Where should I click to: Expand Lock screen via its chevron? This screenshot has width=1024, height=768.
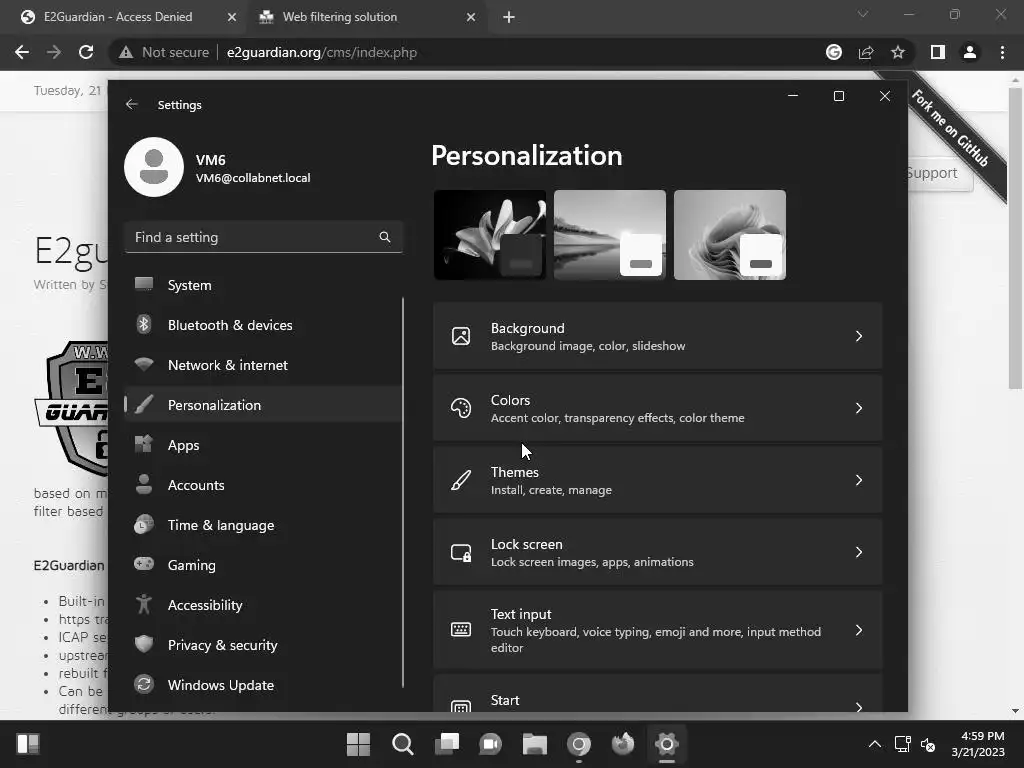click(859, 552)
